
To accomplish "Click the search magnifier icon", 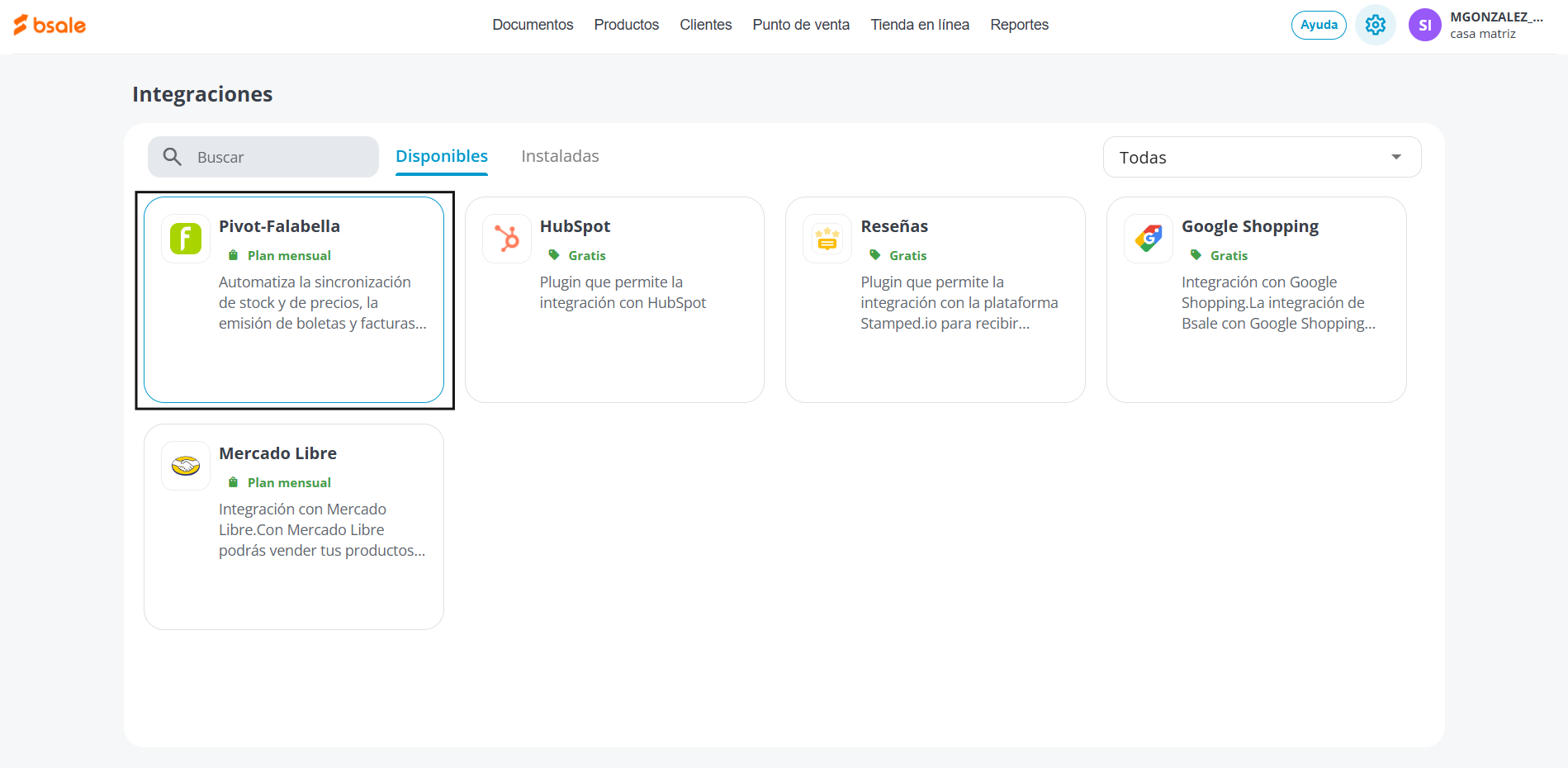I will click(x=172, y=157).
